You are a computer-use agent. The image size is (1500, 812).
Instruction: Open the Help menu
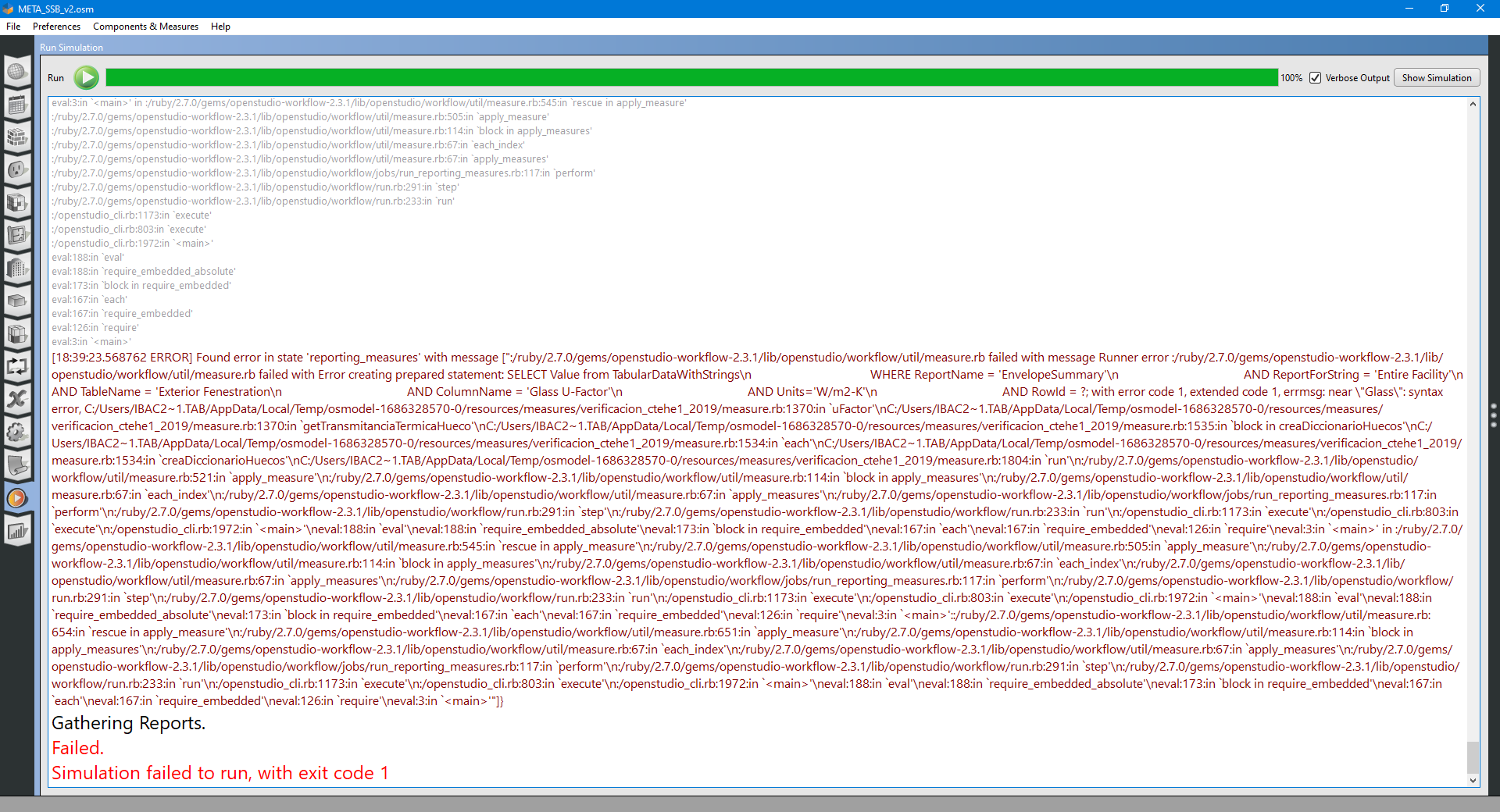point(220,26)
